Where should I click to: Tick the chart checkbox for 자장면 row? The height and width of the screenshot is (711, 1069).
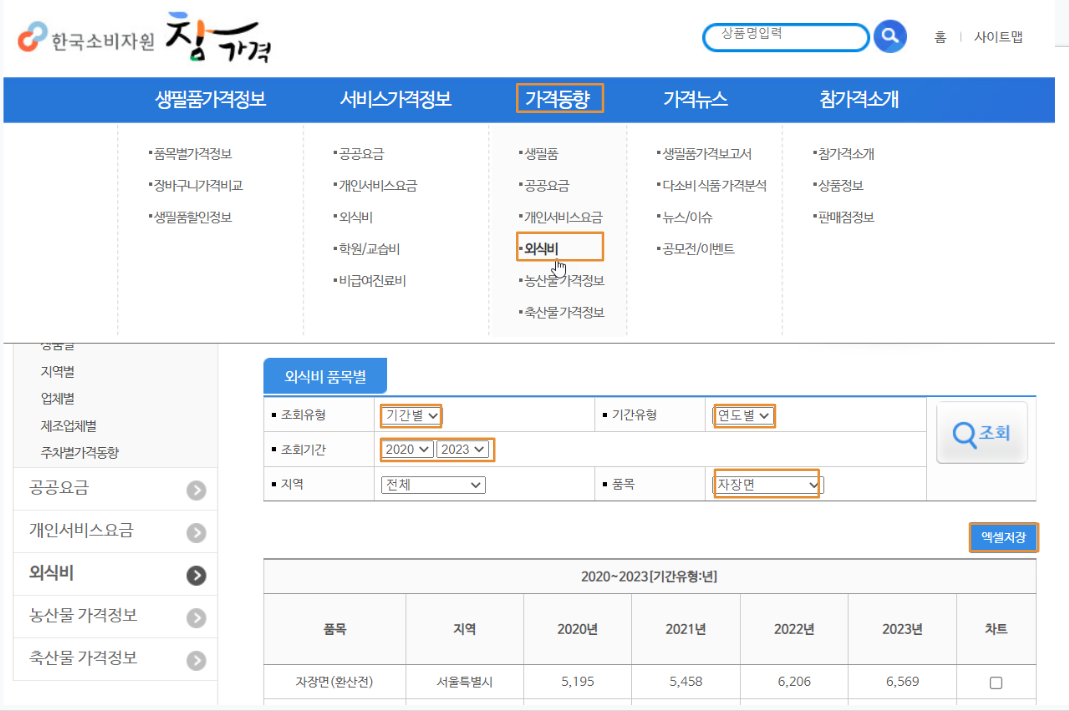coord(996,682)
